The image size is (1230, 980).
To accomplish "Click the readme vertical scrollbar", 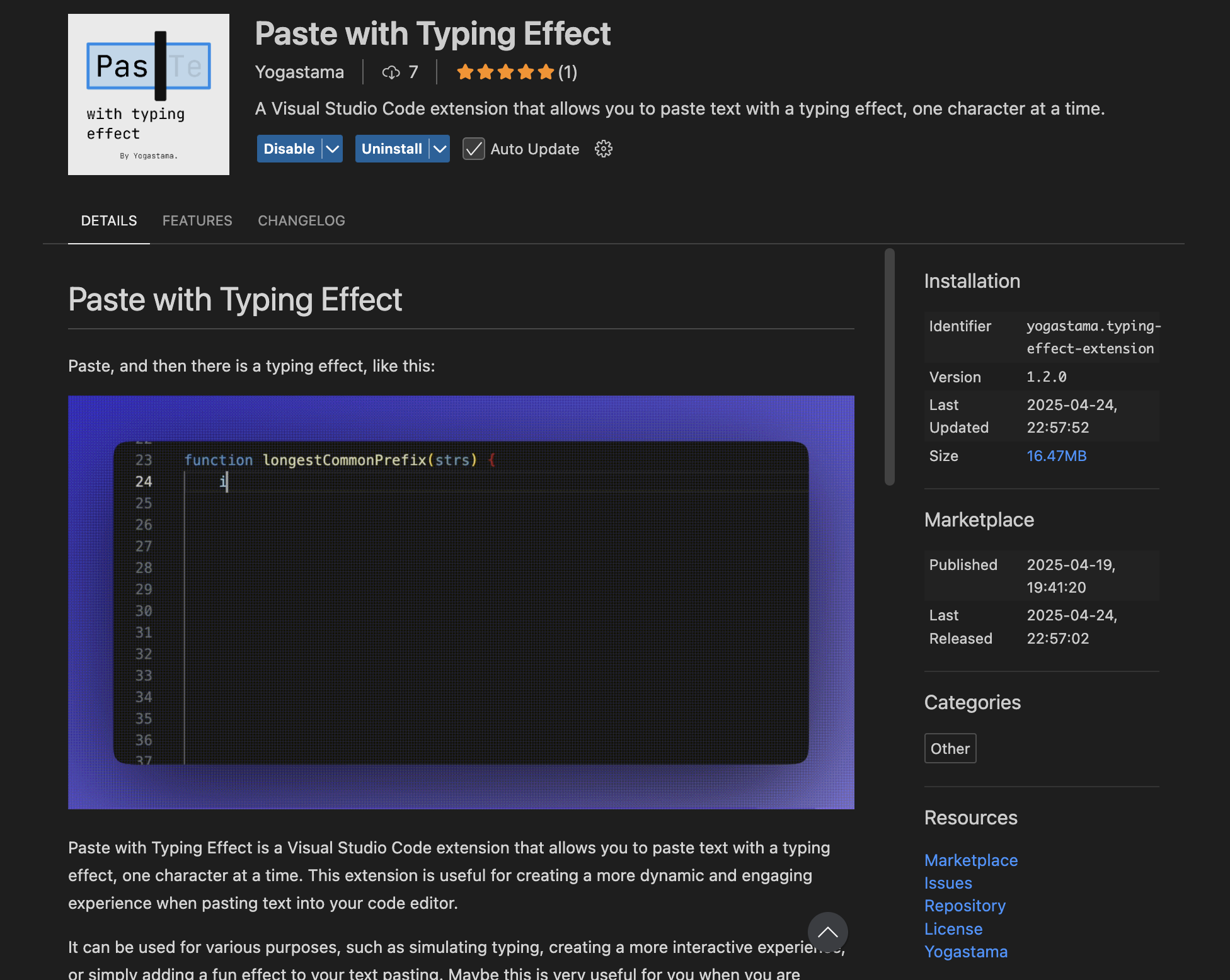I will point(890,367).
